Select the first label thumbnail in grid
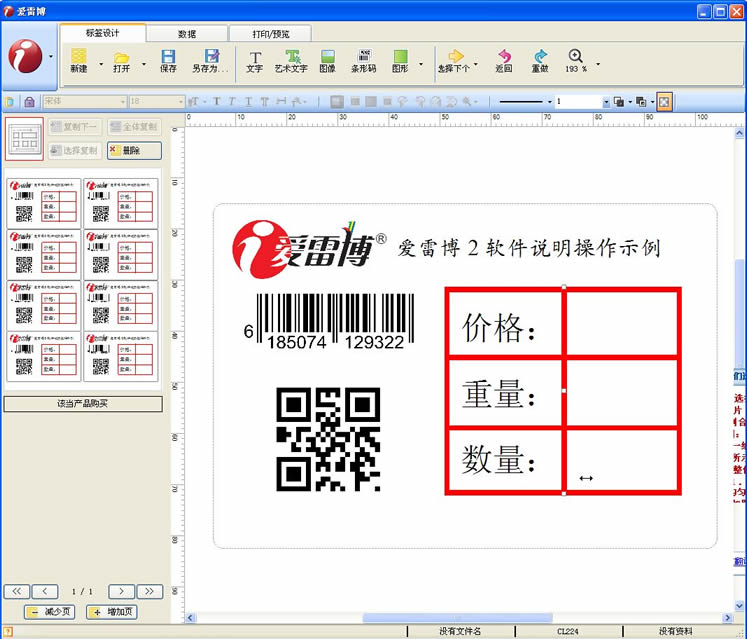Image resolution: width=747 pixels, height=639 pixels. pyautogui.click(x=43, y=203)
